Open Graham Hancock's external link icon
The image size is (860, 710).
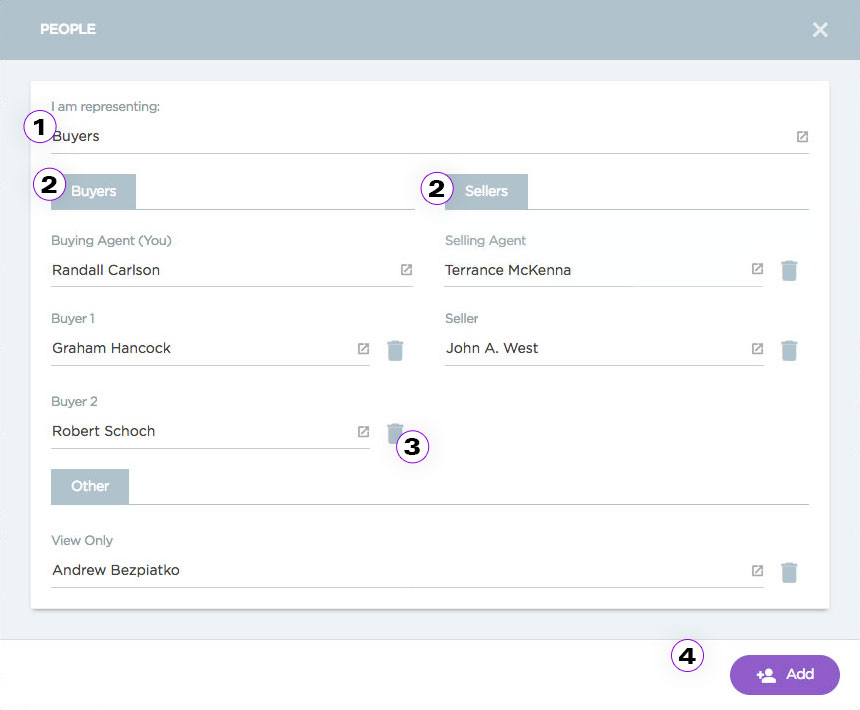coord(363,349)
